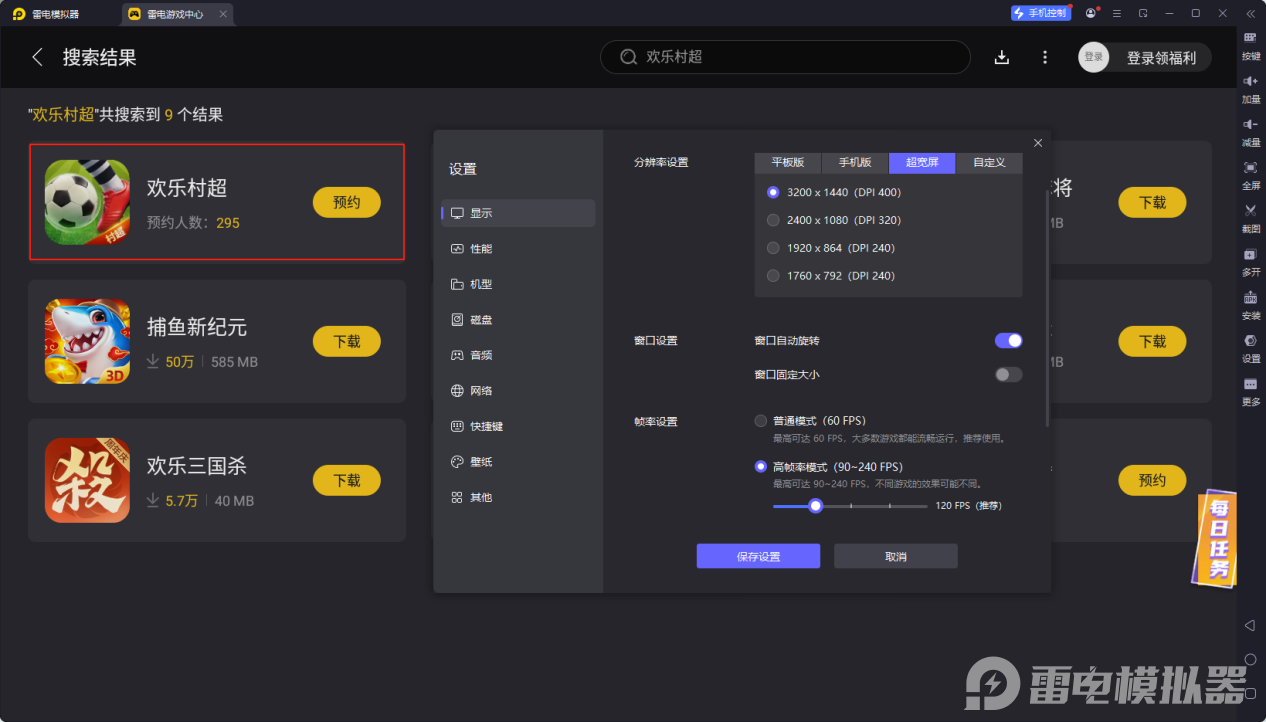Click the search magnifier icon
Screen dimensions: 1266x722
[x=628, y=57]
